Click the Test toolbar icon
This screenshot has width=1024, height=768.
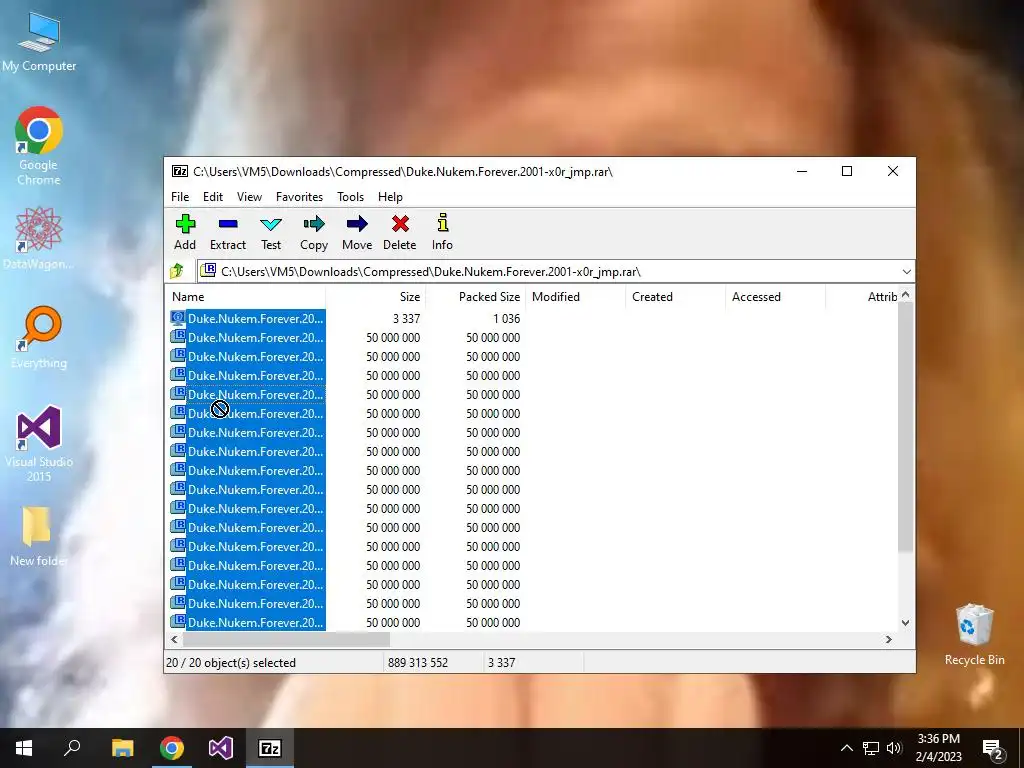click(271, 225)
